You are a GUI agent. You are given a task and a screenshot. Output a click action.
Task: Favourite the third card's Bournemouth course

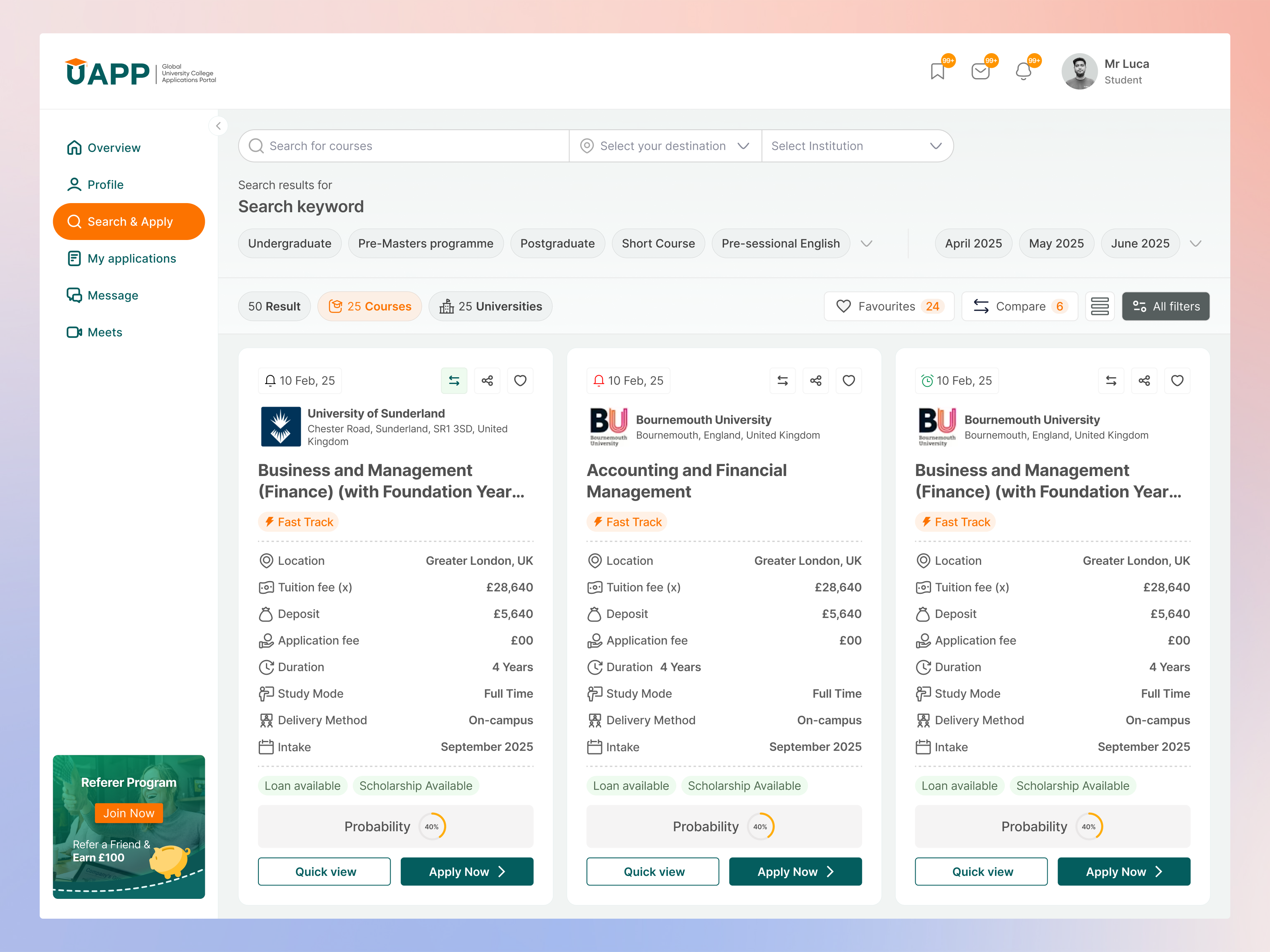(x=1177, y=380)
